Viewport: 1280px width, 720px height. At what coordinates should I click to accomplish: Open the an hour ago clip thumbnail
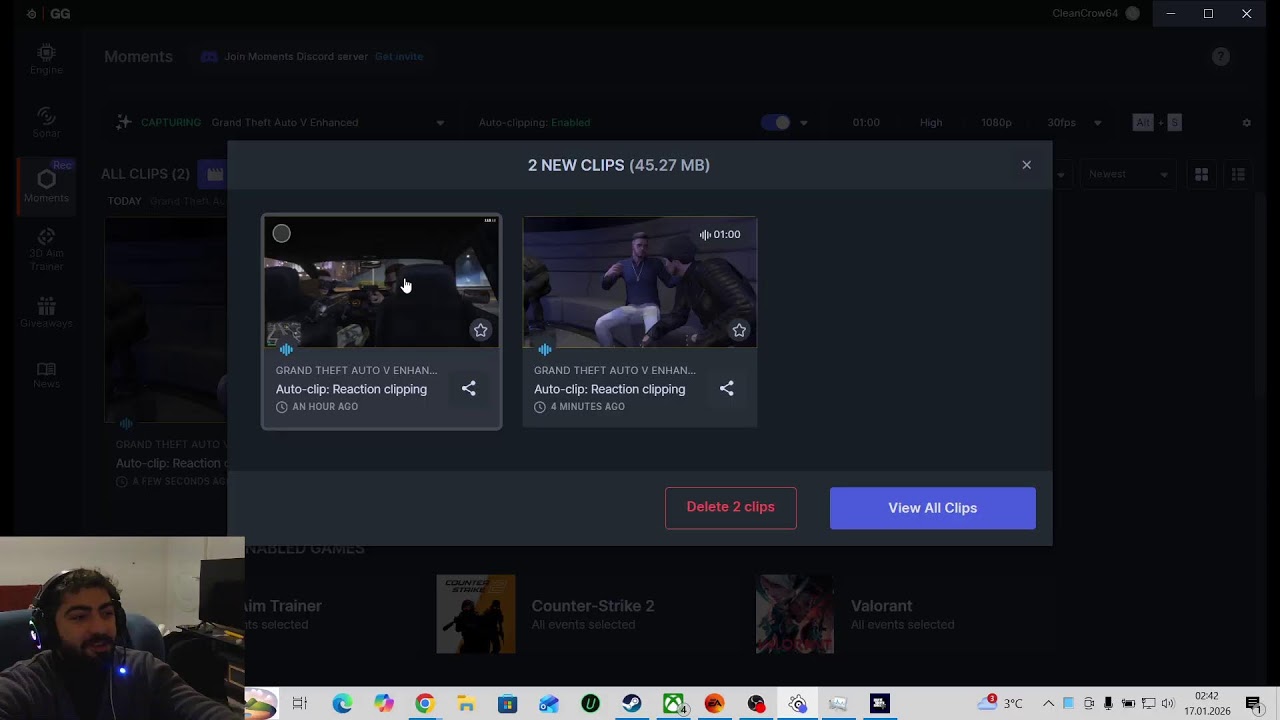tap(381, 282)
